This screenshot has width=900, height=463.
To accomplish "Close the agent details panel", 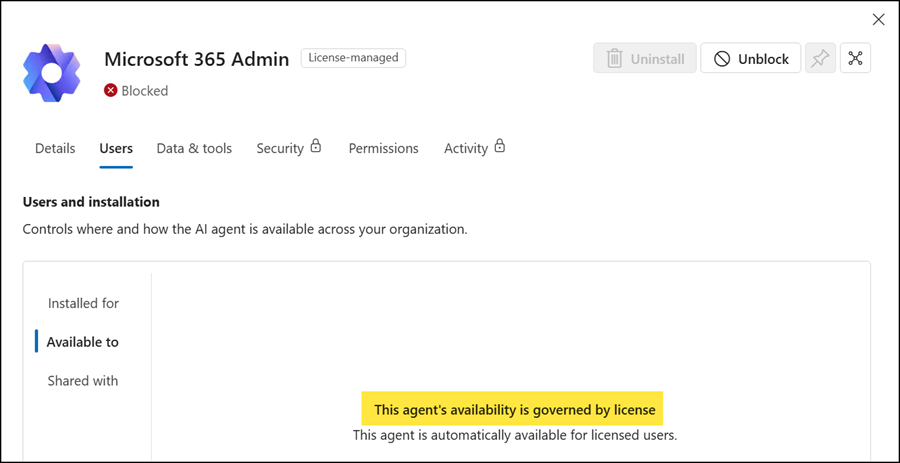I will (878, 20).
